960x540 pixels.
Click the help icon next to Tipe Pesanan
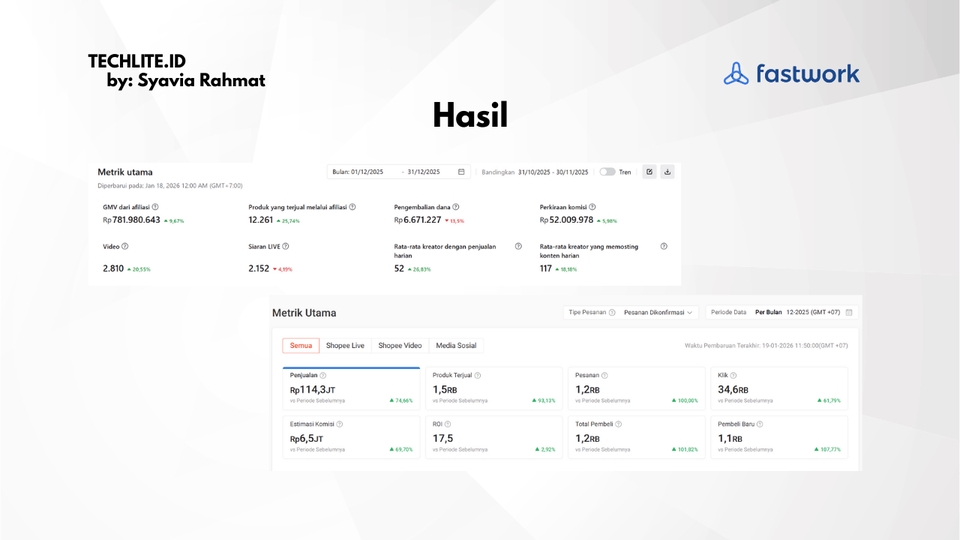tap(612, 313)
